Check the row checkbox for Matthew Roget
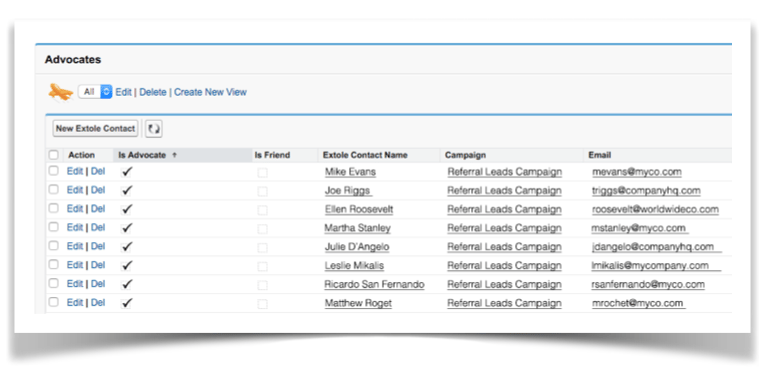Viewport: 763px width, 371px height. point(54,302)
